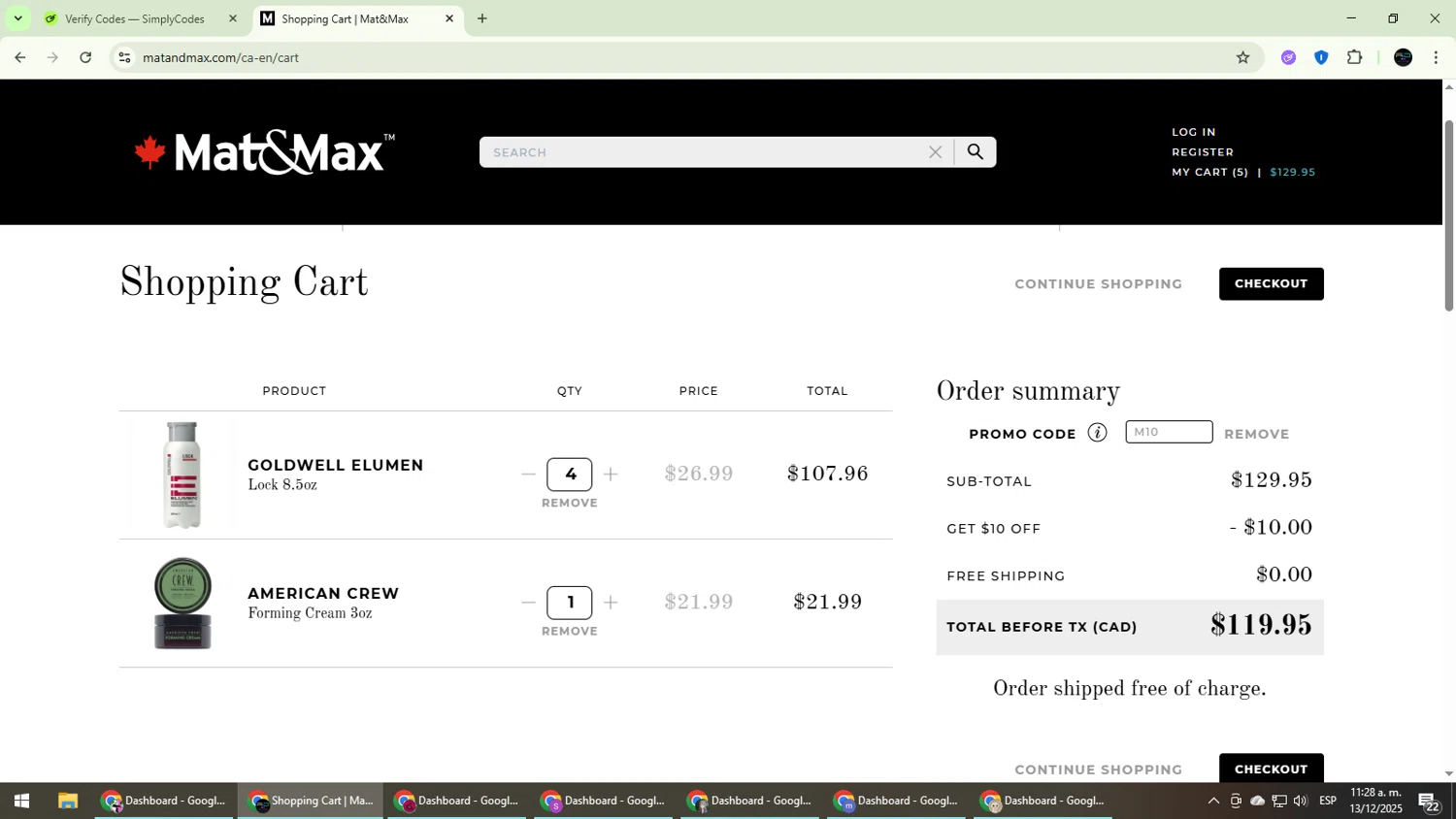1456x819 pixels.
Task: Open AMERICAN CREW product name
Action: 323,593
